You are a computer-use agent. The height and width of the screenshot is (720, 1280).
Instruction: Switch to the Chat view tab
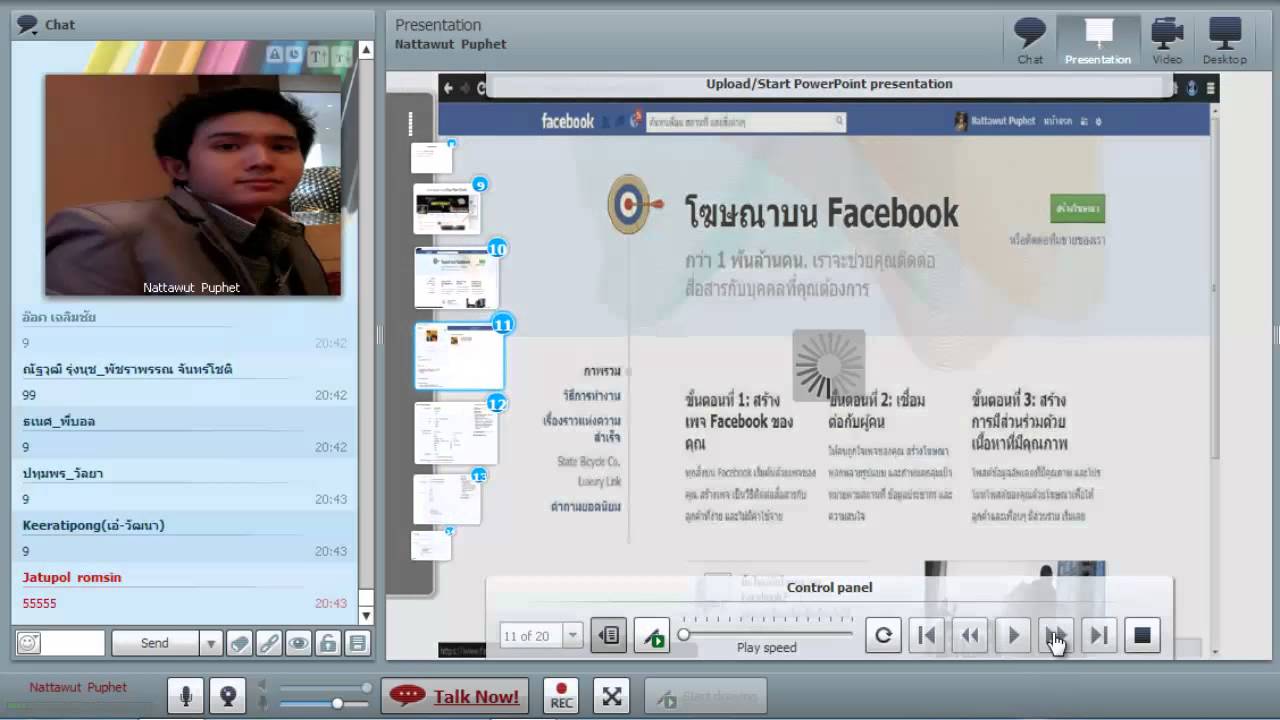pos(1030,41)
